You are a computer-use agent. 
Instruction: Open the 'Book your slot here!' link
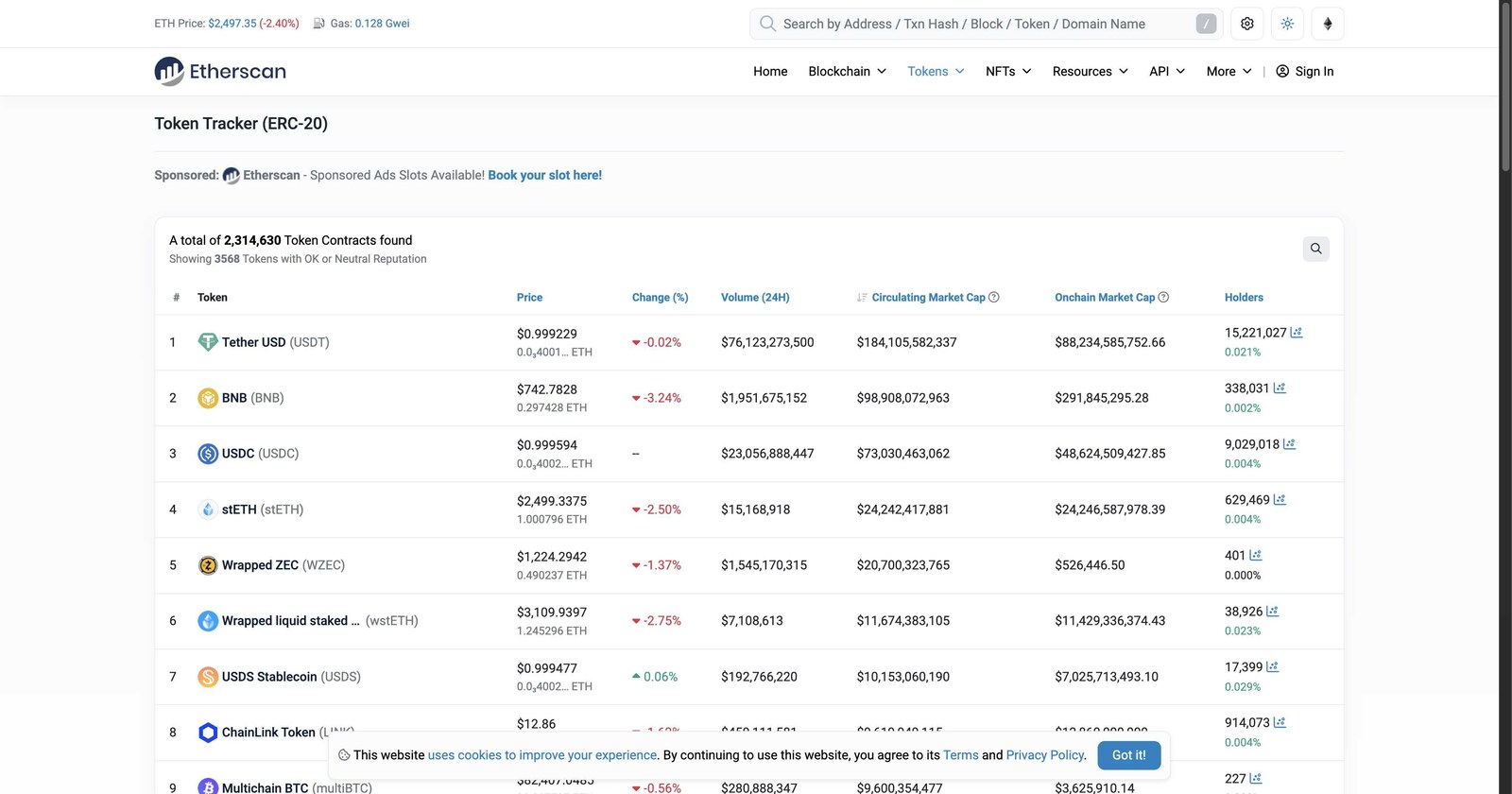[545, 175]
